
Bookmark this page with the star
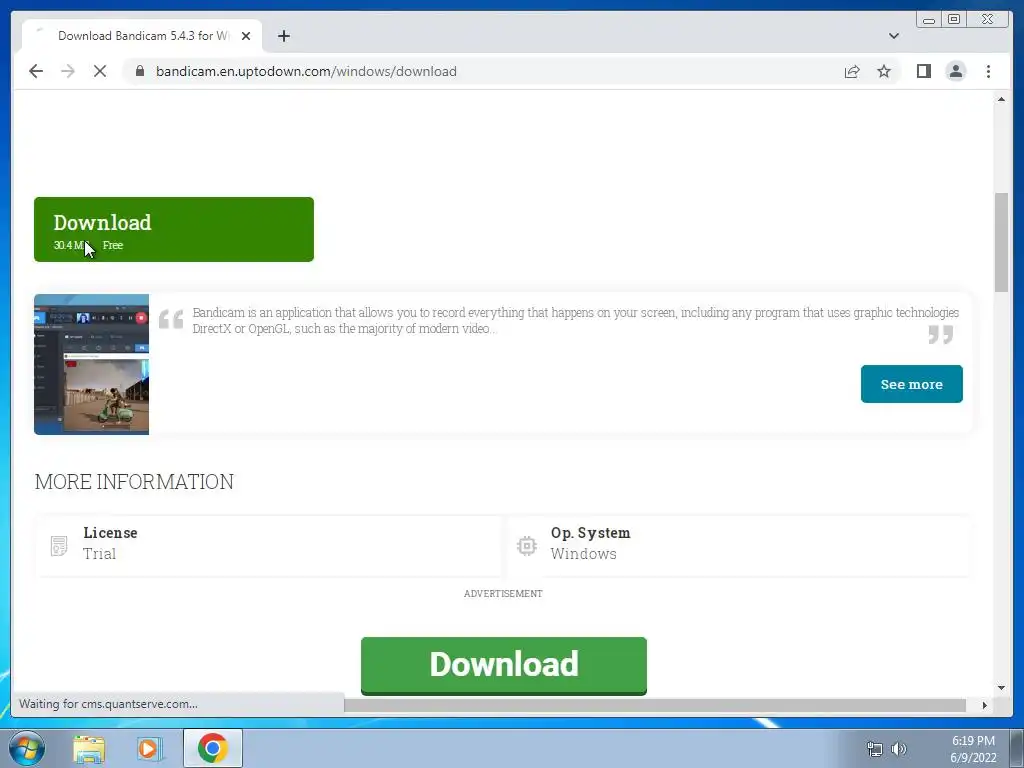884,71
